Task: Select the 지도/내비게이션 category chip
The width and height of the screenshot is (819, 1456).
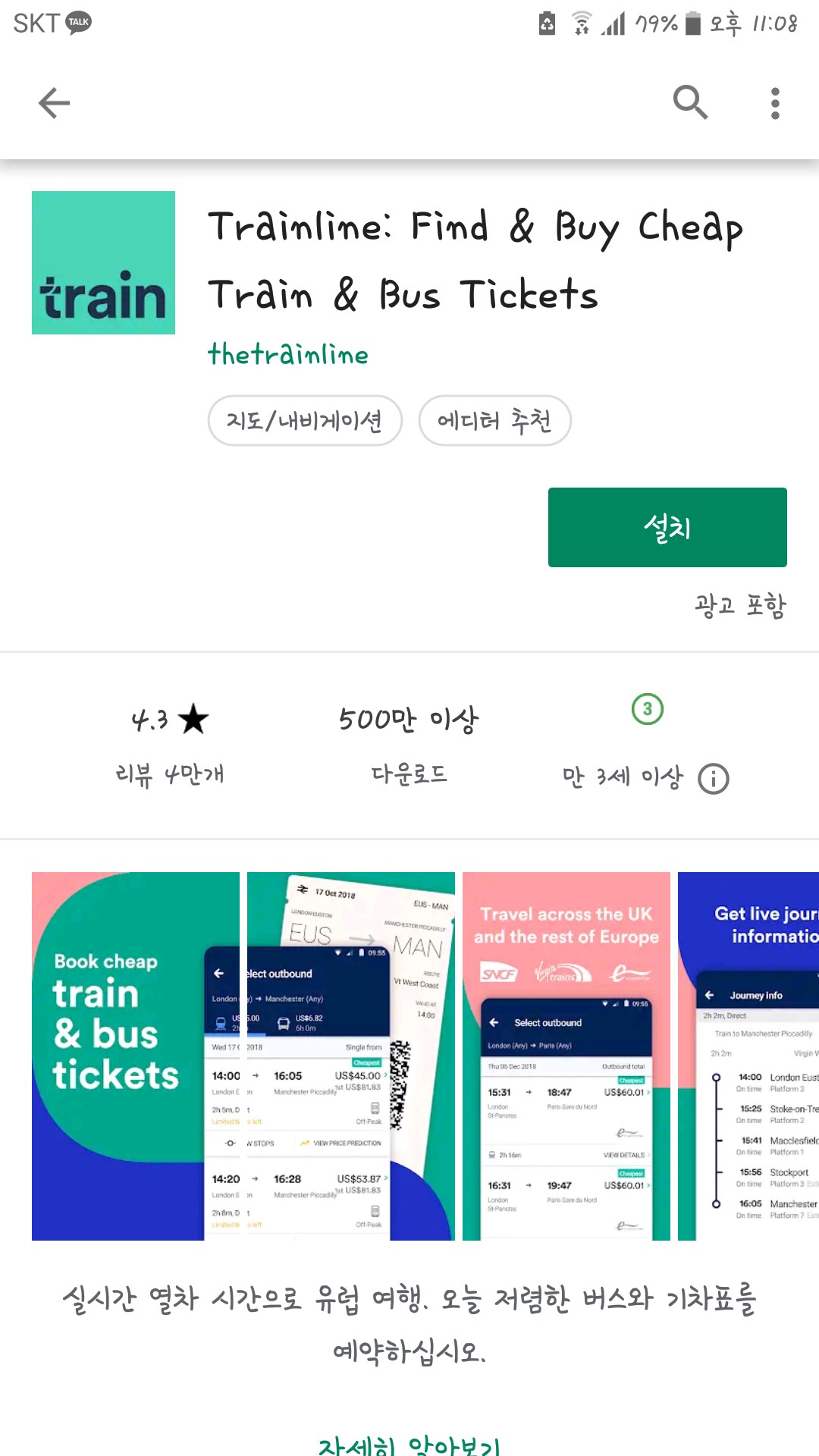Action: pyautogui.click(x=305, y=420)
